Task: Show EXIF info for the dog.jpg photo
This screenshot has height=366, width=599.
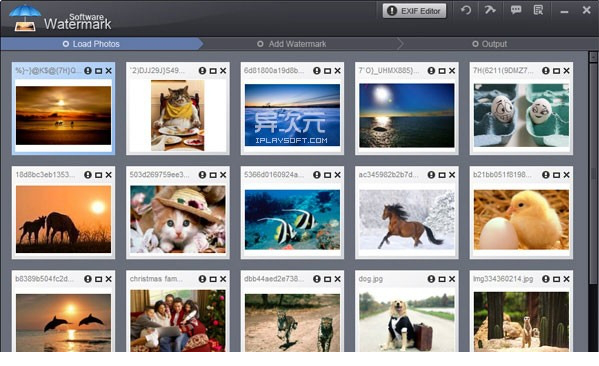Action: point(431,279)
